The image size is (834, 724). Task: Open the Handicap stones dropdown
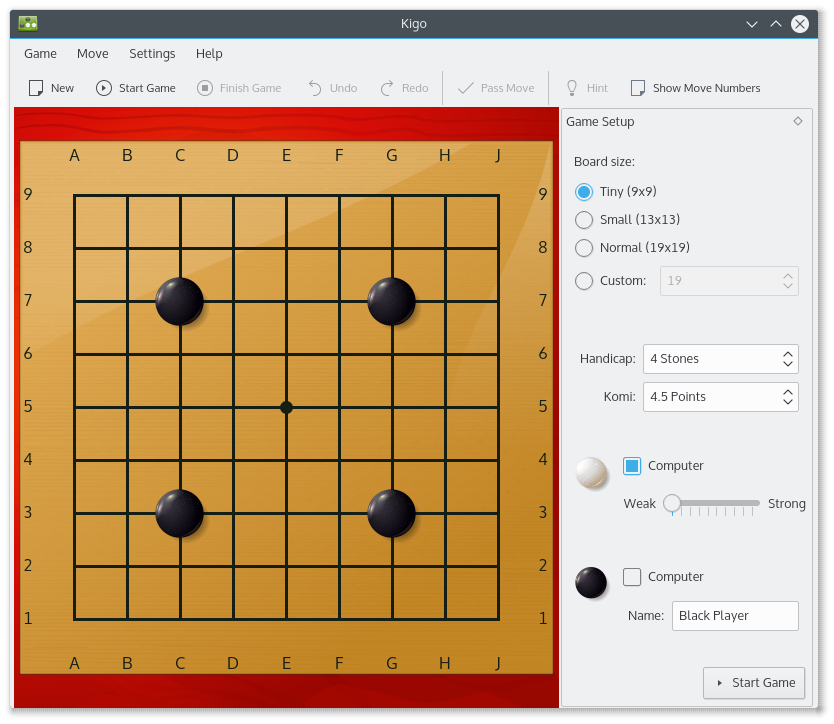coord(720,359)
